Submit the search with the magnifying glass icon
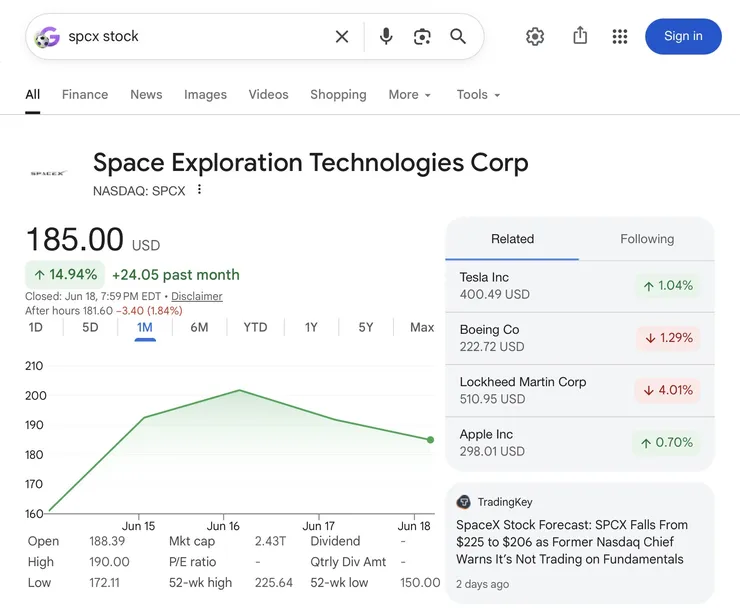 pyautogui.click(x=458, y=36)
